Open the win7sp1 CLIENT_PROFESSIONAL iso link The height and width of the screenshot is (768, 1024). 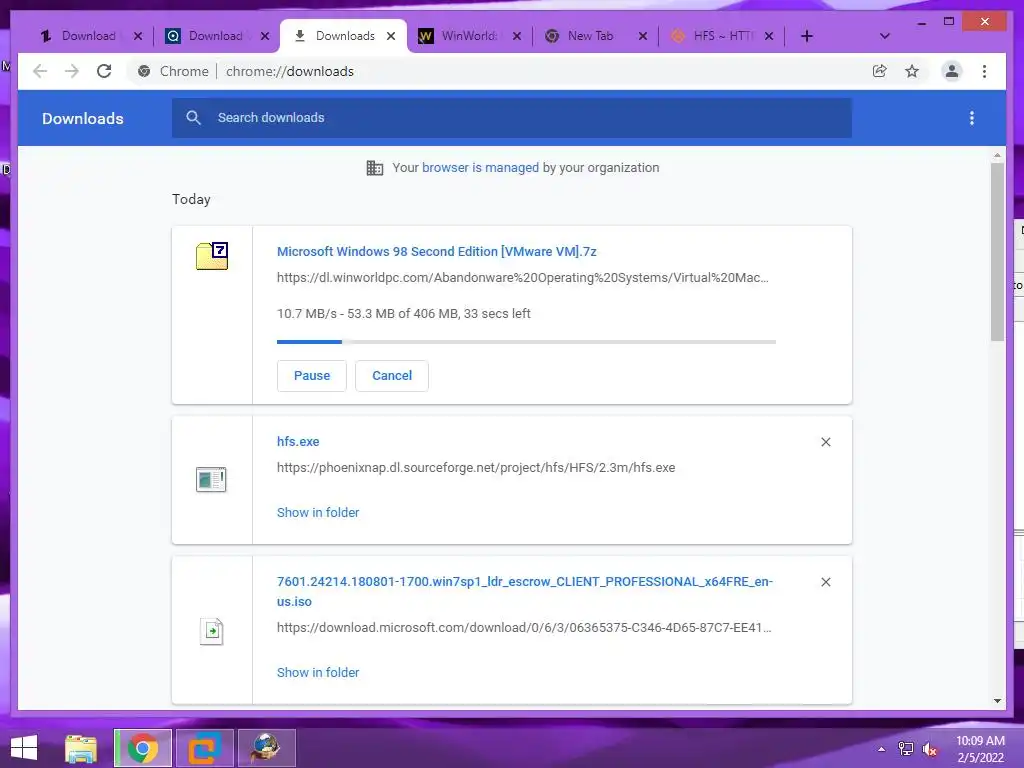(524, 591)
